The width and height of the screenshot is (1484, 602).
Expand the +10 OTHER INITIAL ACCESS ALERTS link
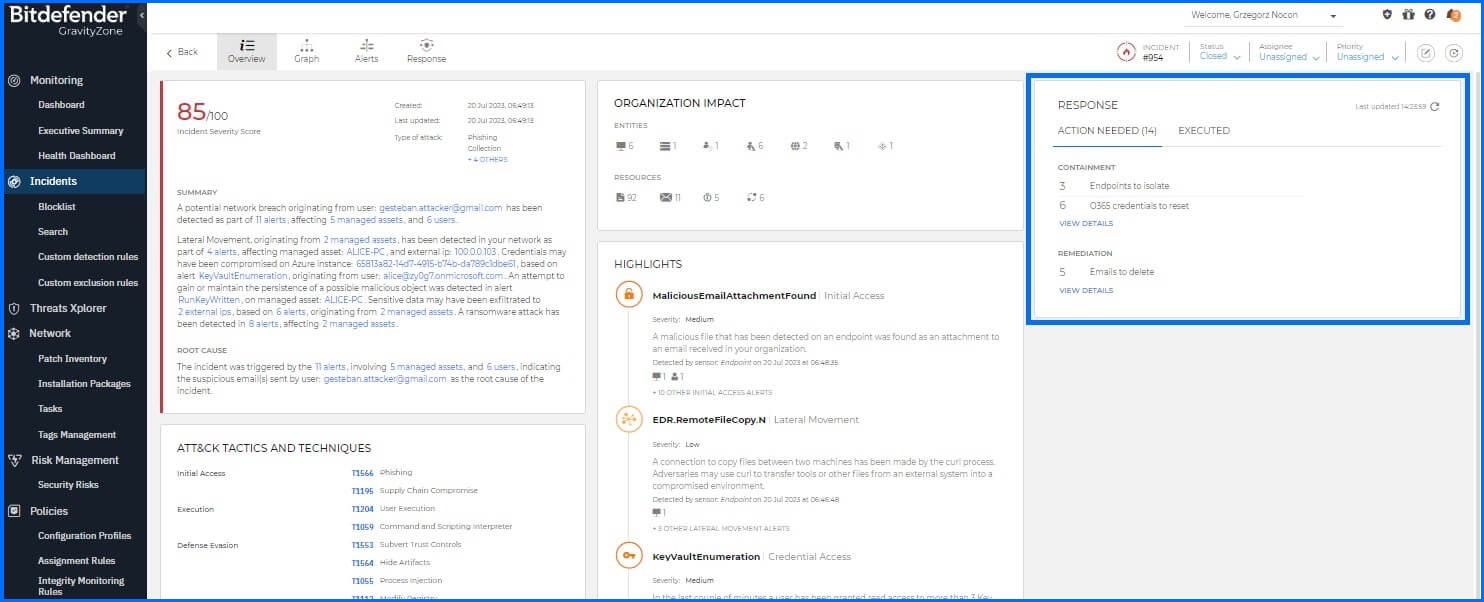tap(712, 393)
